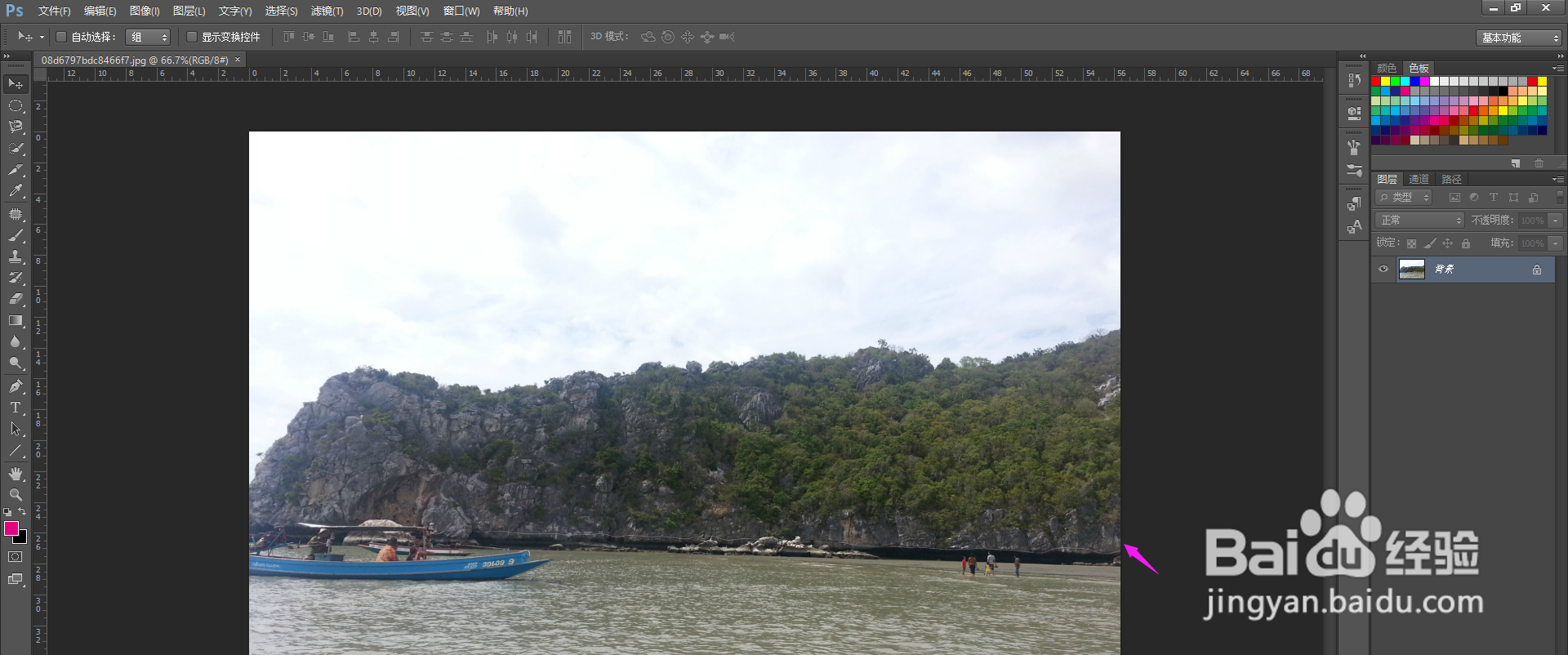Open the 视图(V) menu
This screenshot has height=655, width=1568.
point(412,11)
